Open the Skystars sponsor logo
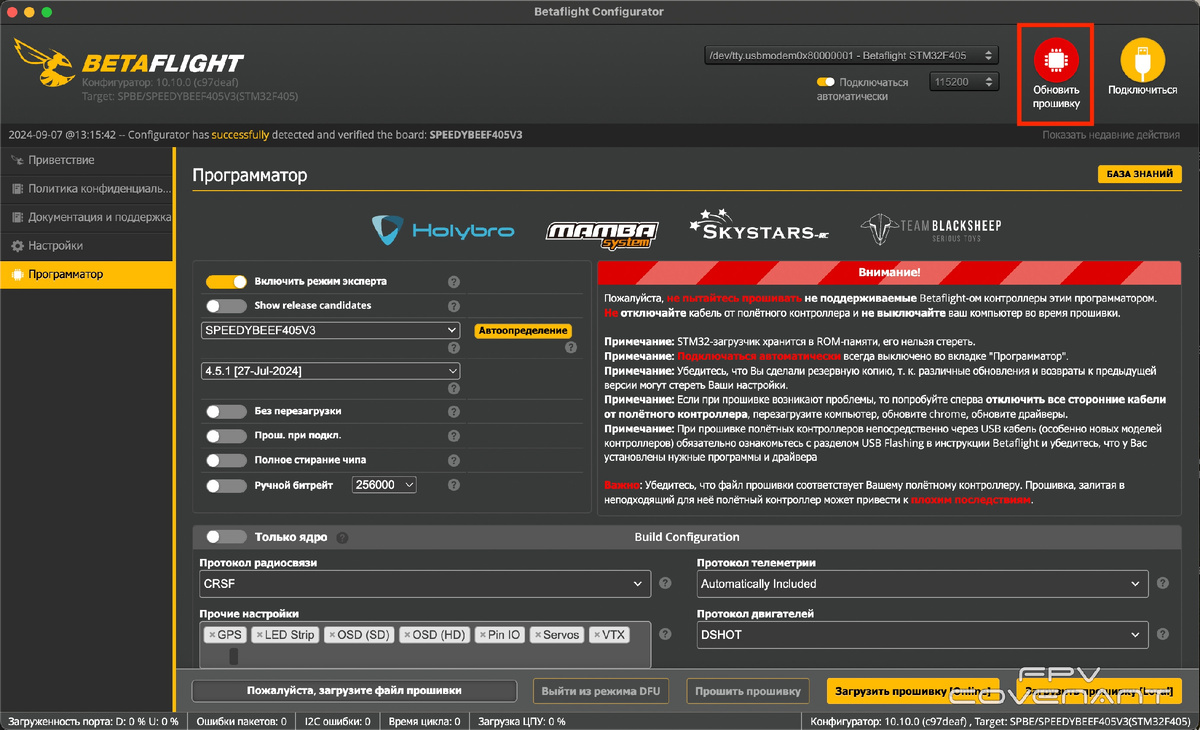This screenshot has height=730, width=1200. [759, 226]
